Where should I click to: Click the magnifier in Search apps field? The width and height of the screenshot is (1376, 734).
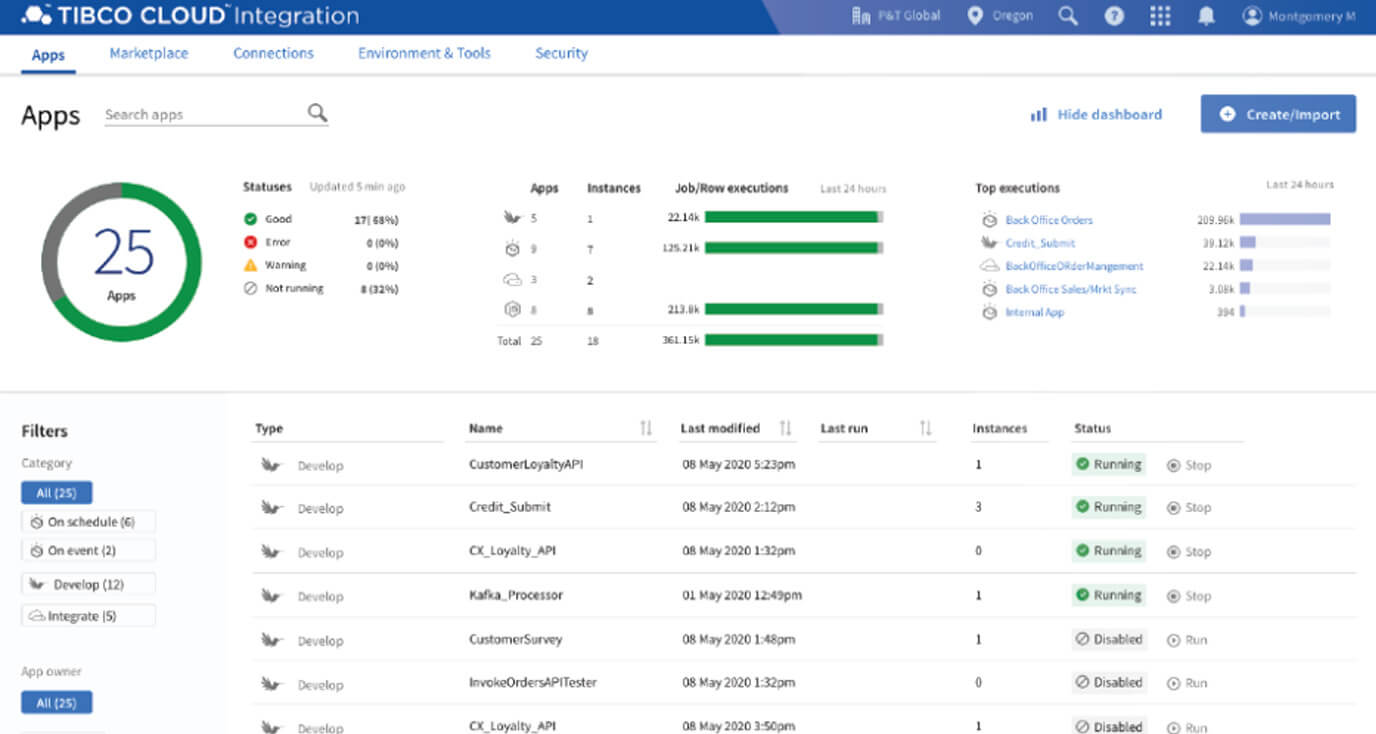click(317, 113)
